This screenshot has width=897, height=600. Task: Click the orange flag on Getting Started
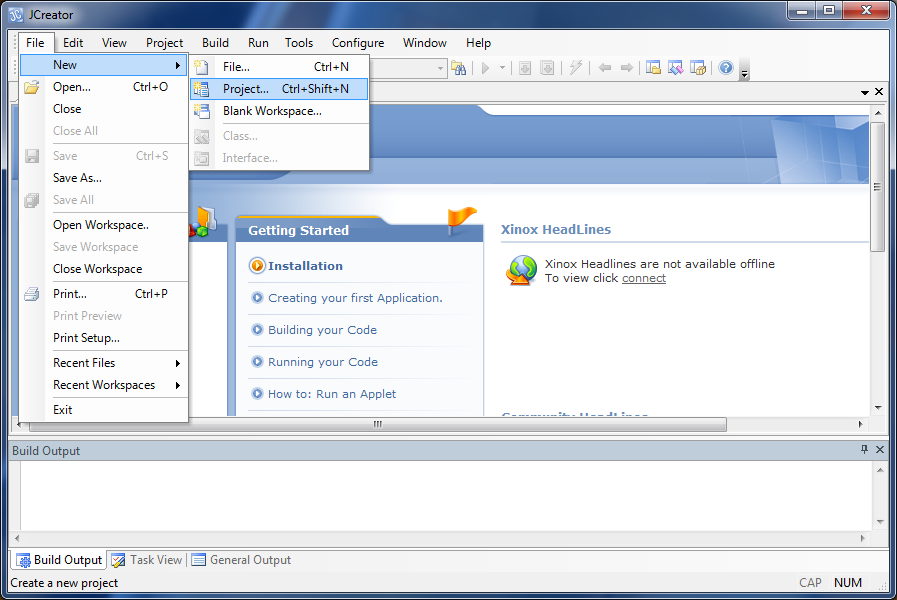coord(461,219)
